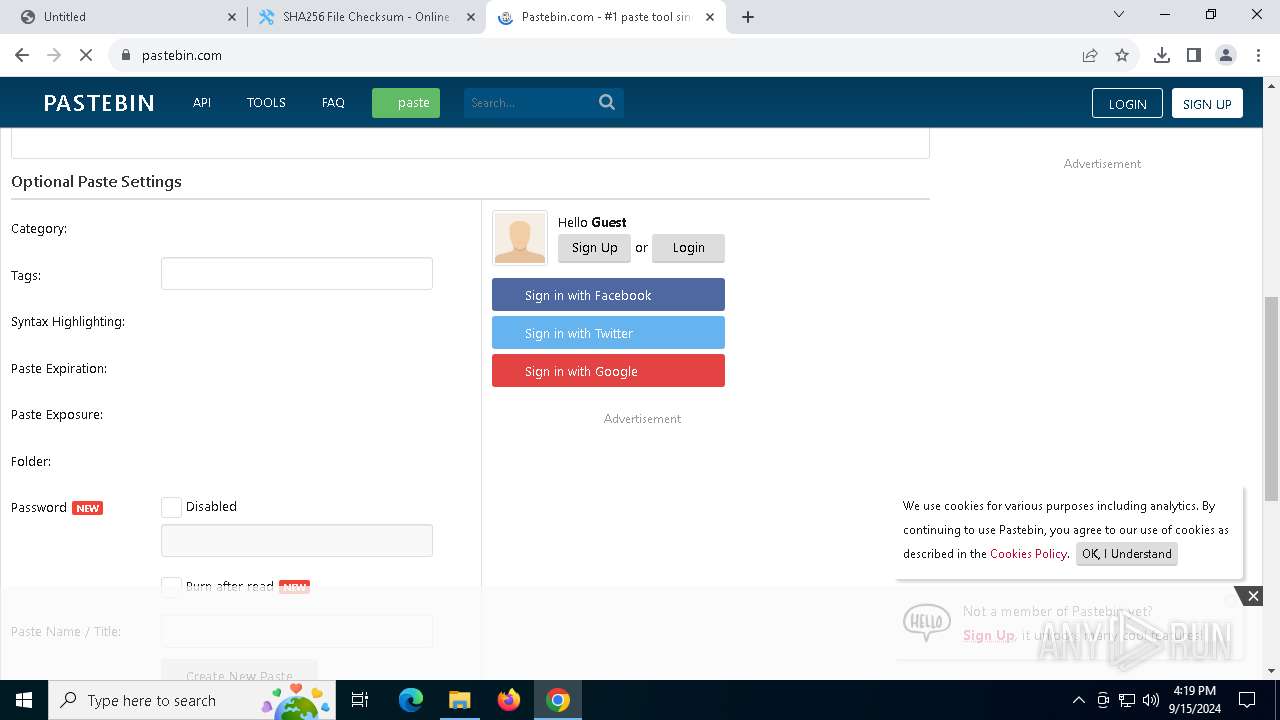Open the API menu item
Screen dimensions: 1280x720
pyautogui.click(x=202, y=102)
